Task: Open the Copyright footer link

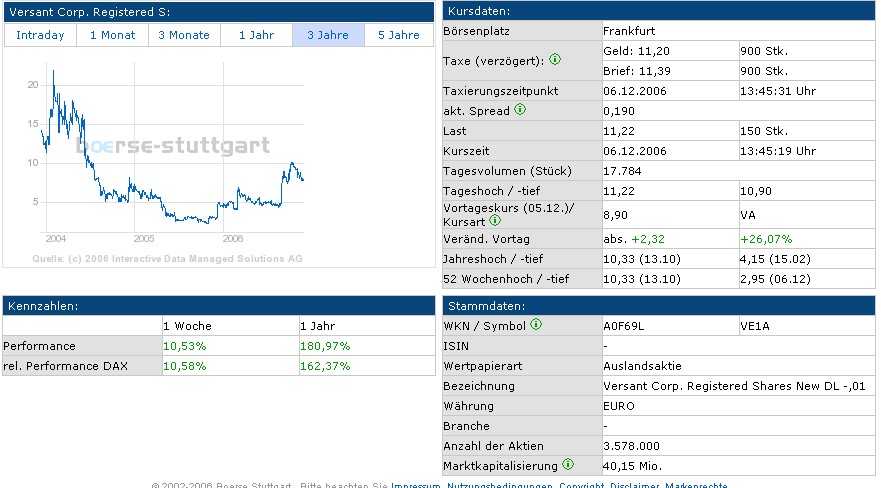Action: [x=581, y=485]
